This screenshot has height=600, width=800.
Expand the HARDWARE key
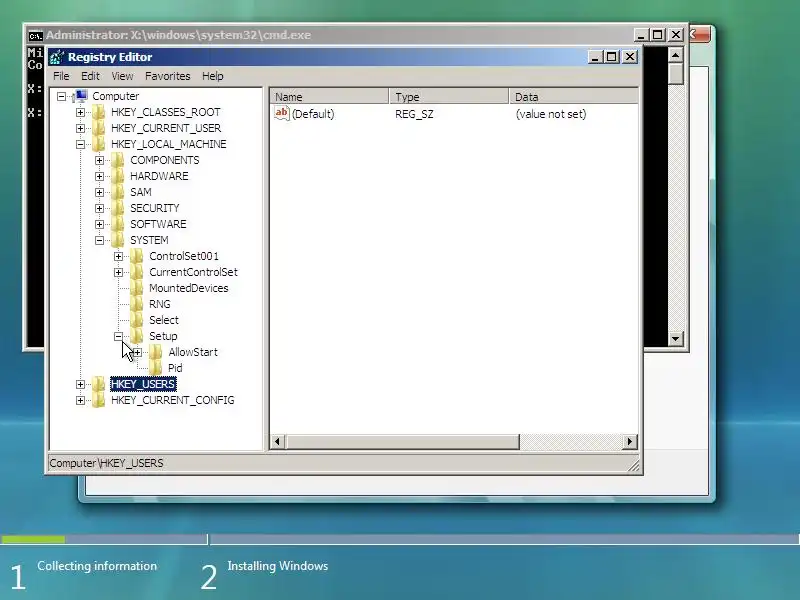pyautogui.click(x=99, y=176)
